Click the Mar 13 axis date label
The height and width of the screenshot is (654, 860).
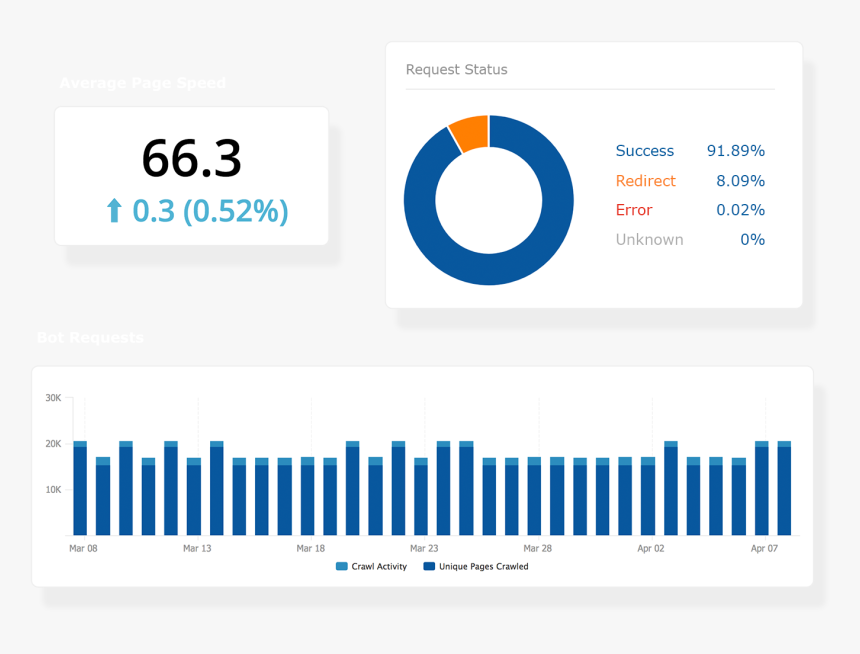coord(197,548)
